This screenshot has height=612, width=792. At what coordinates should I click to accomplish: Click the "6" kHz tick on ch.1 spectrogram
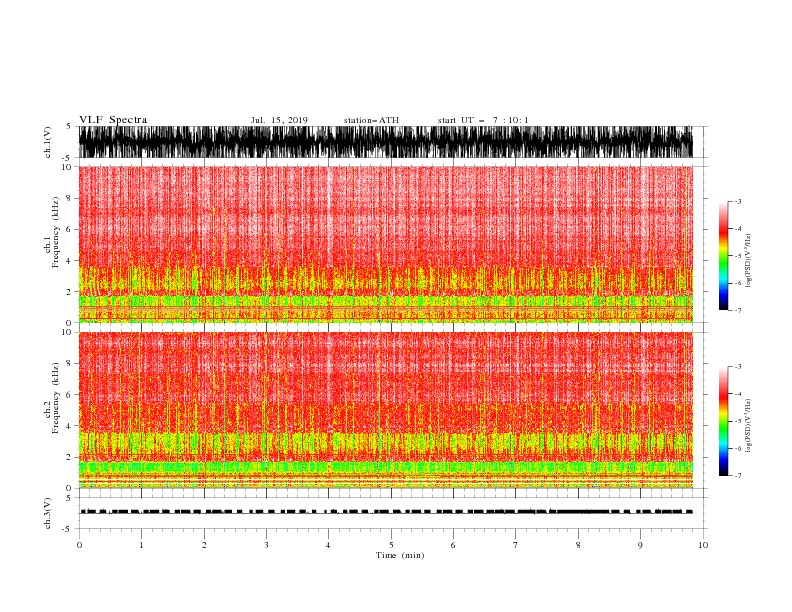point(69,229)
